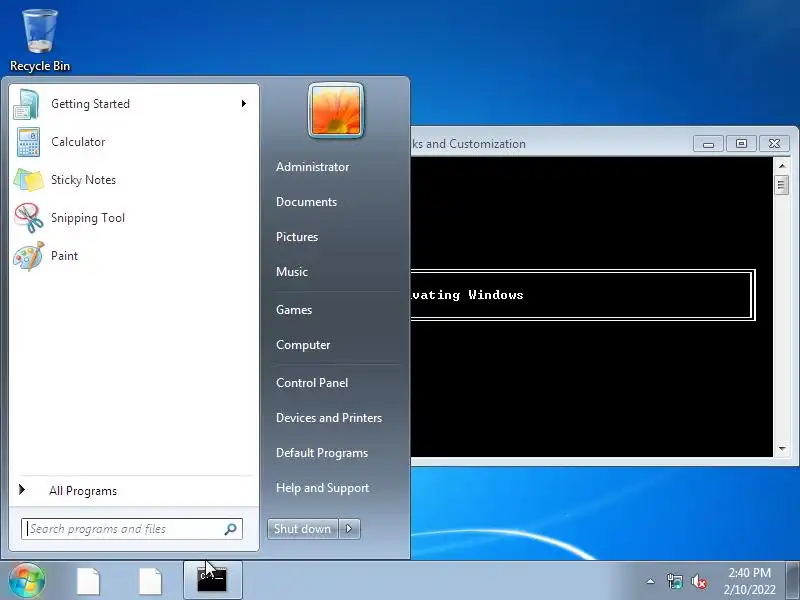Open Paint palette icon
The width and height of the screenshot is (800, 600).
pyautogui.click(x=29, y=256)
